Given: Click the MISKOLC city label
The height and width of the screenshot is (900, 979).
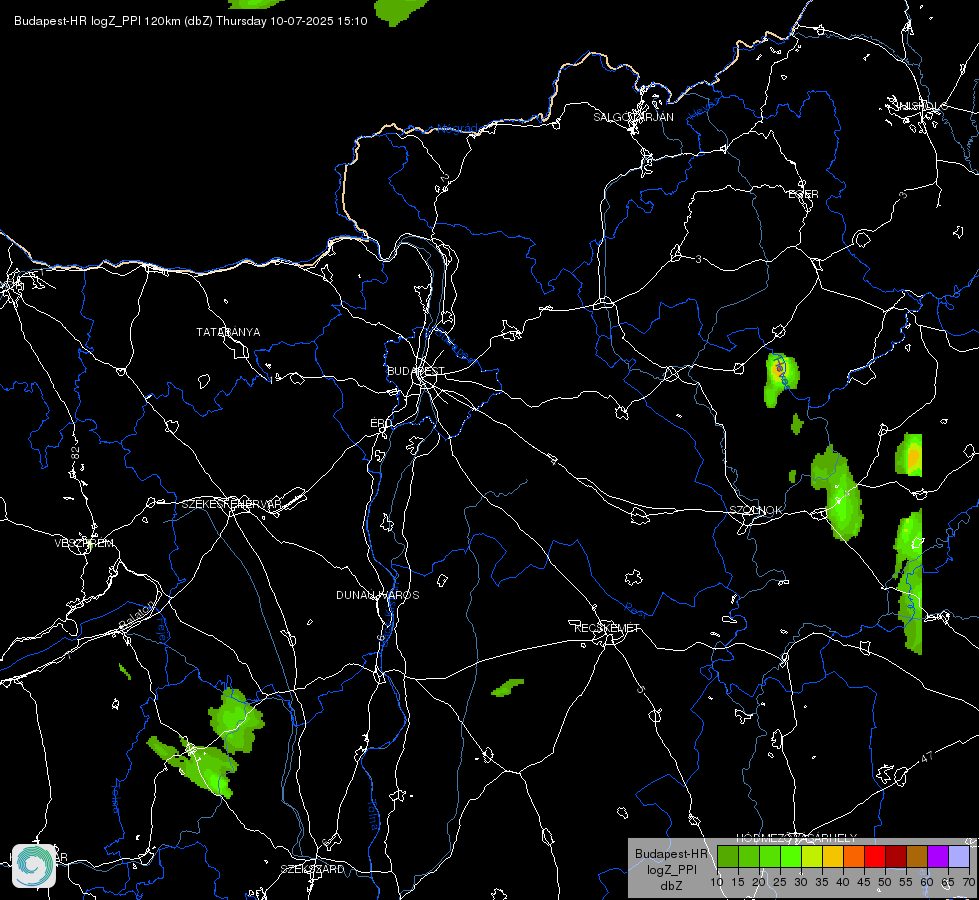Looking at the screenshot, I should [920, 106].
